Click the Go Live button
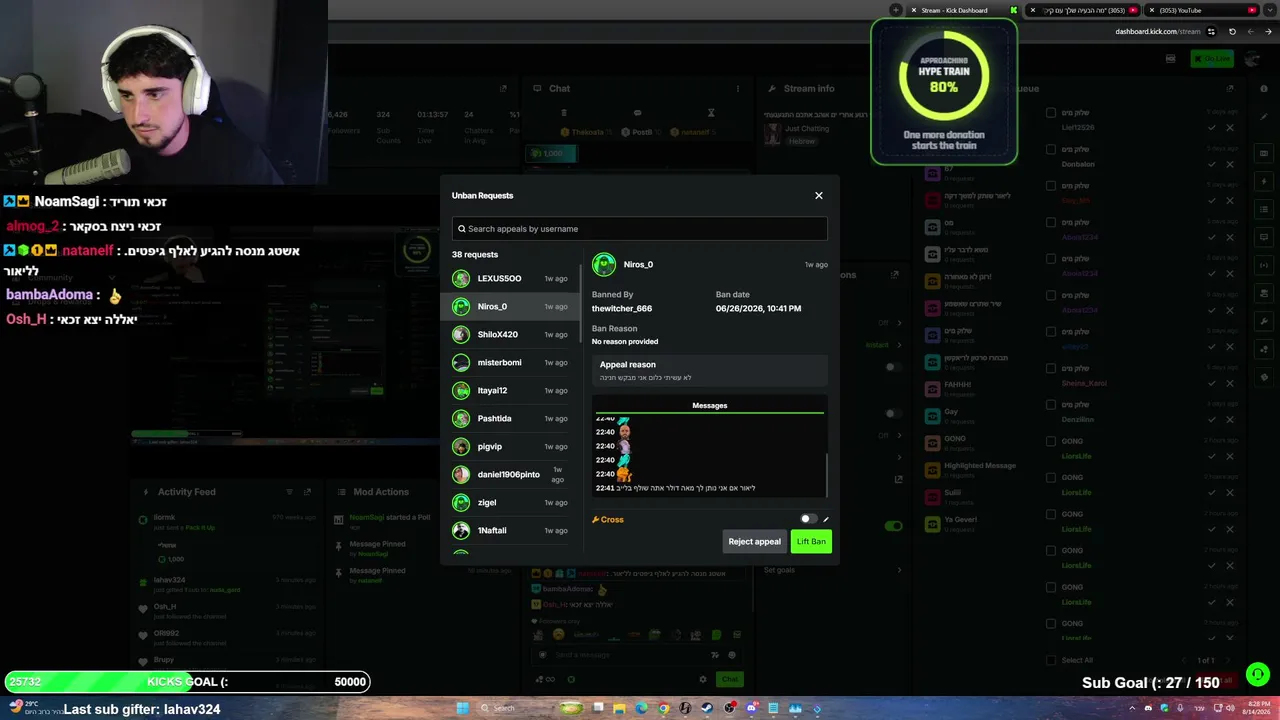 click(1212, 59)
